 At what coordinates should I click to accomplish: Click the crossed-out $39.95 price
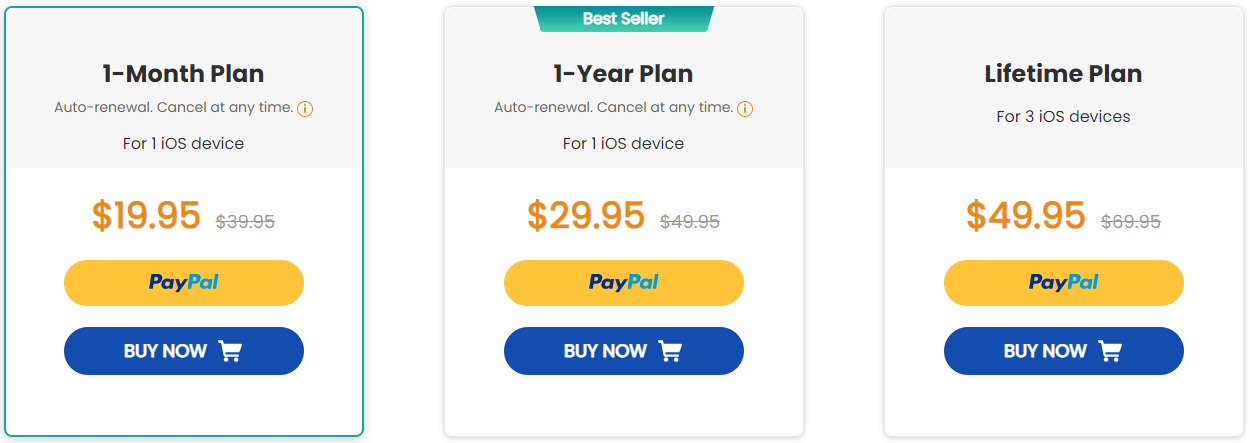pos(245,222)
